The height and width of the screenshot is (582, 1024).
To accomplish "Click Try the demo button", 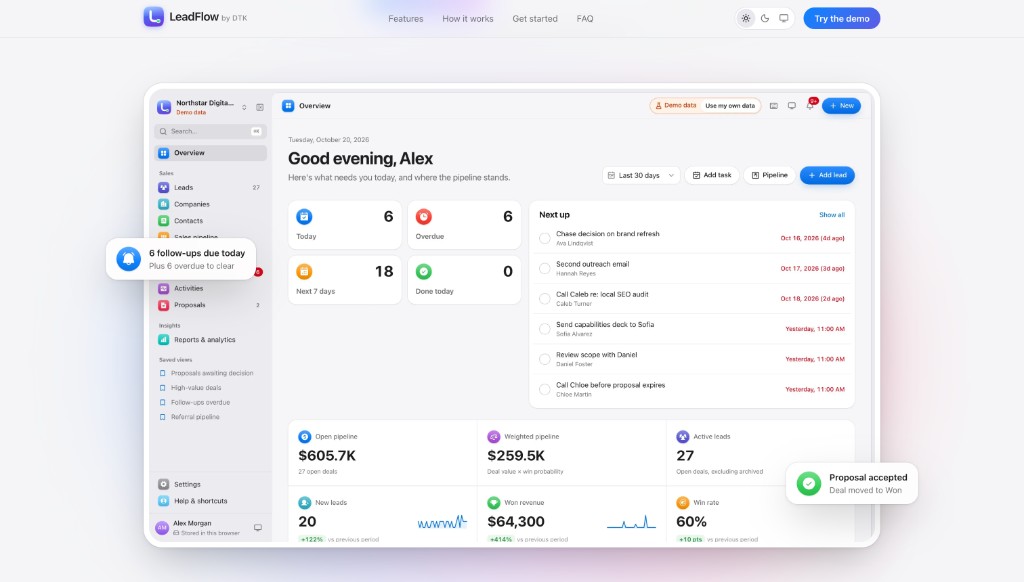I will tap(841, 18).
